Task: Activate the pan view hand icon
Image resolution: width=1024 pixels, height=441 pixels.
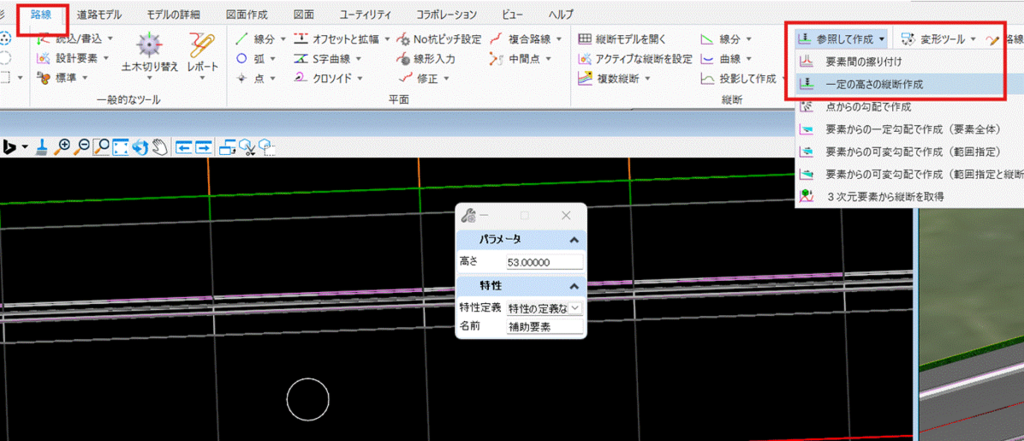Action: coord(160,147)
